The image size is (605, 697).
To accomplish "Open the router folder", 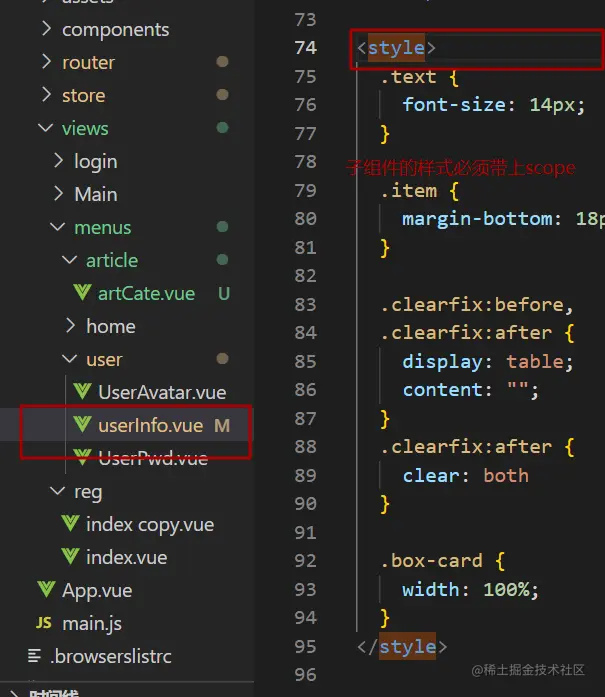I will 88,62.
